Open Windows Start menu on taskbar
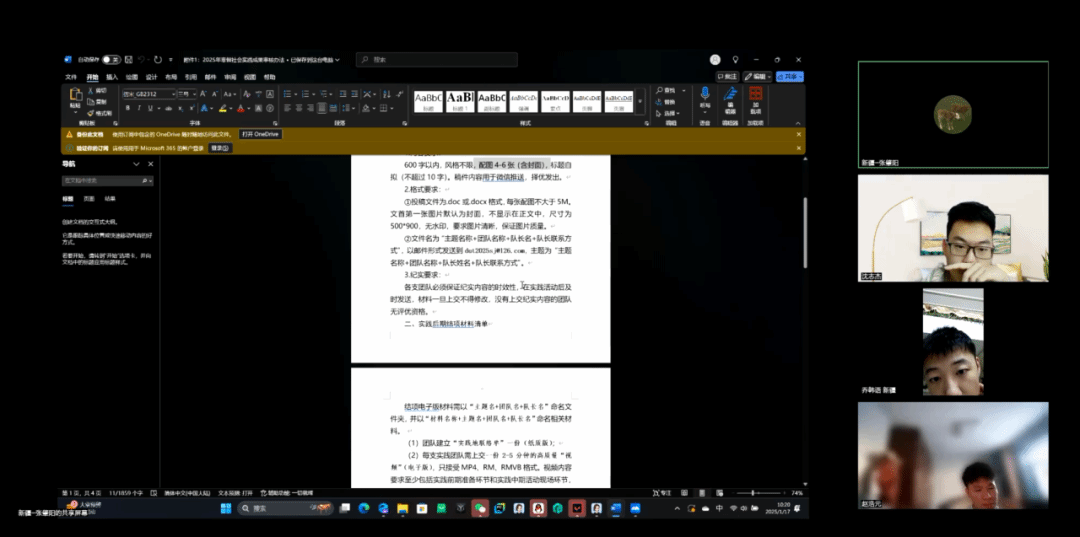Screen dimensions: 1080x537 coord(226,508)
